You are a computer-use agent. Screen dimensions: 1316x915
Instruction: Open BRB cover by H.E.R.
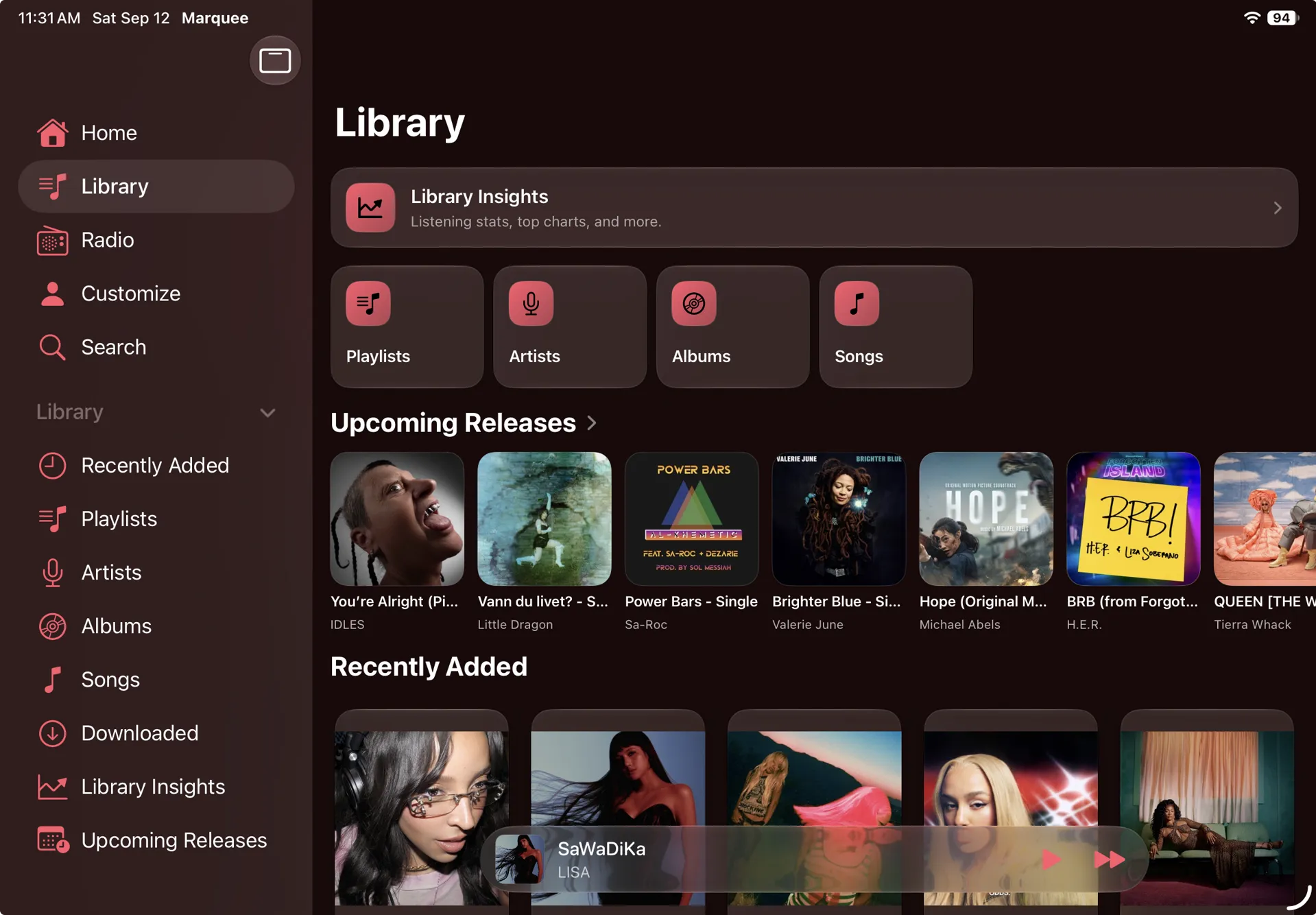tap(1134, 519)
